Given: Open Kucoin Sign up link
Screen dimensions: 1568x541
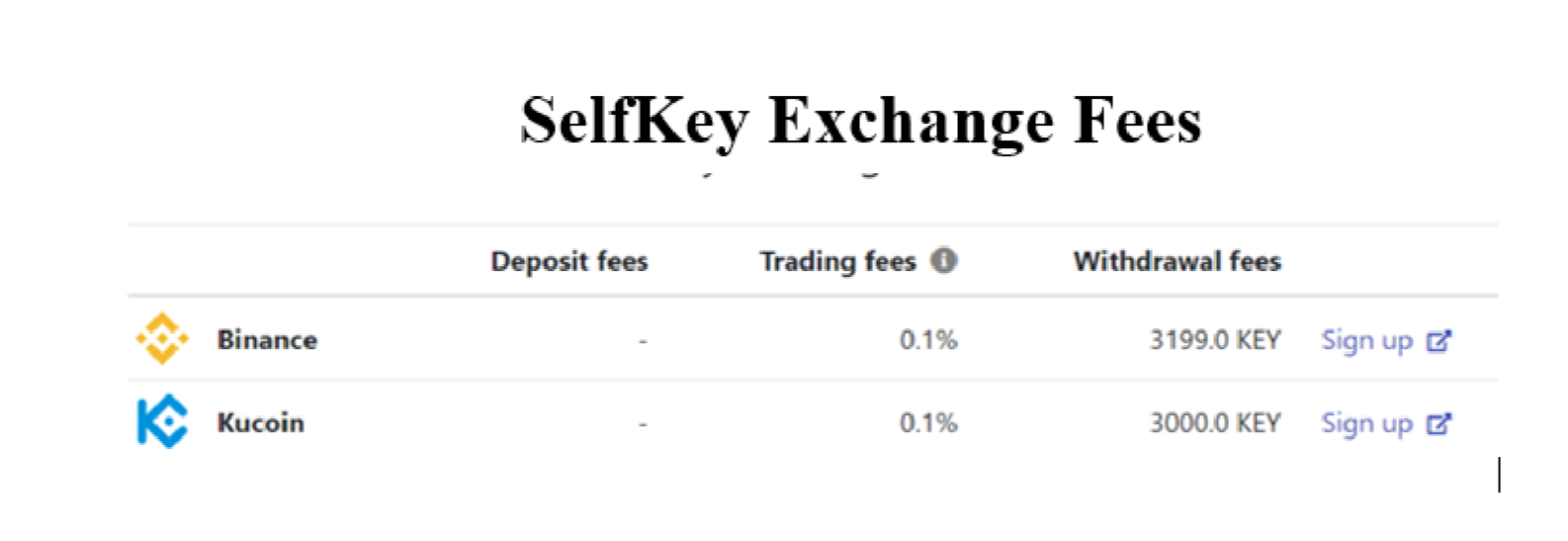Looking at the screenshot, I should pos(1367,424).
